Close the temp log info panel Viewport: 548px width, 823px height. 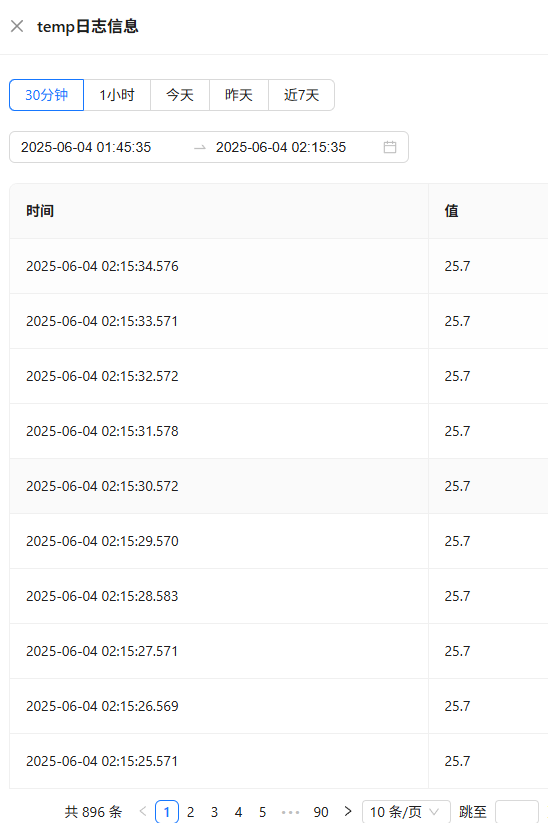[x=17, y=26]
